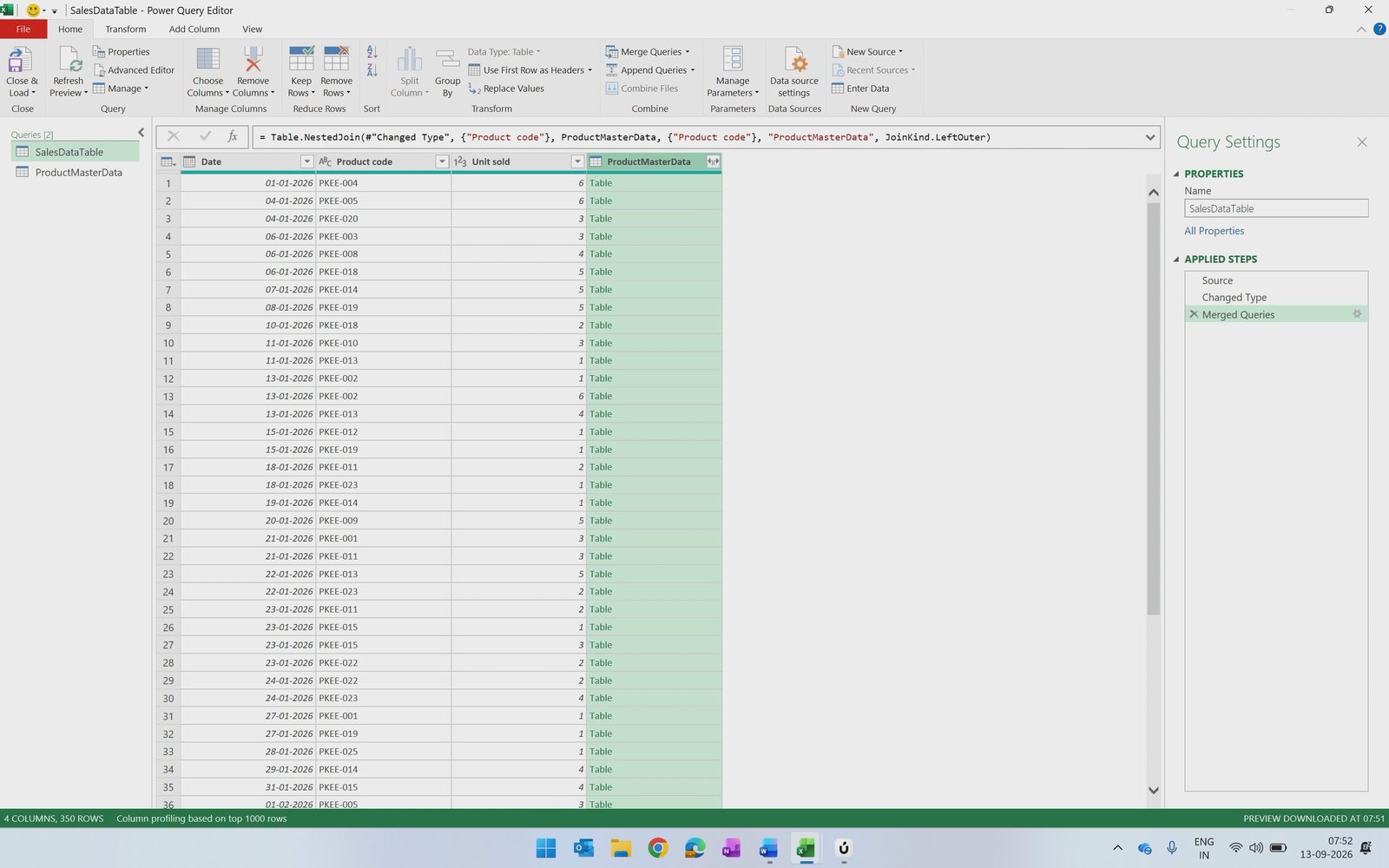Switch to the View tab
The width and height of the screenshot is (1389, 868).
[253, 29]
